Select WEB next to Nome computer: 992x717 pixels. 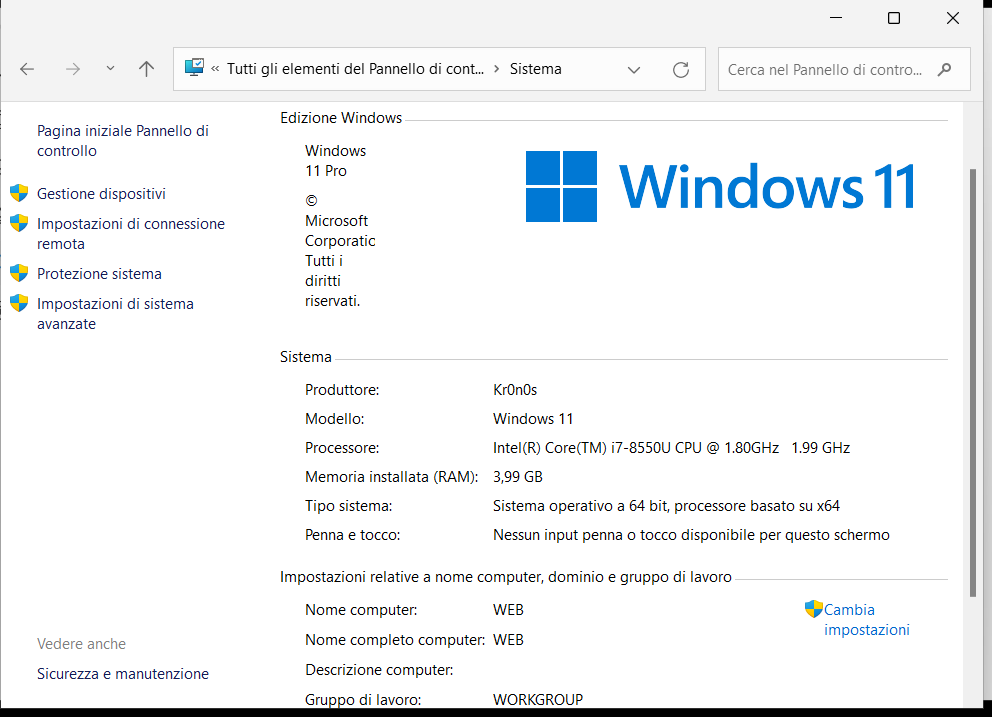tap(508, 610)
